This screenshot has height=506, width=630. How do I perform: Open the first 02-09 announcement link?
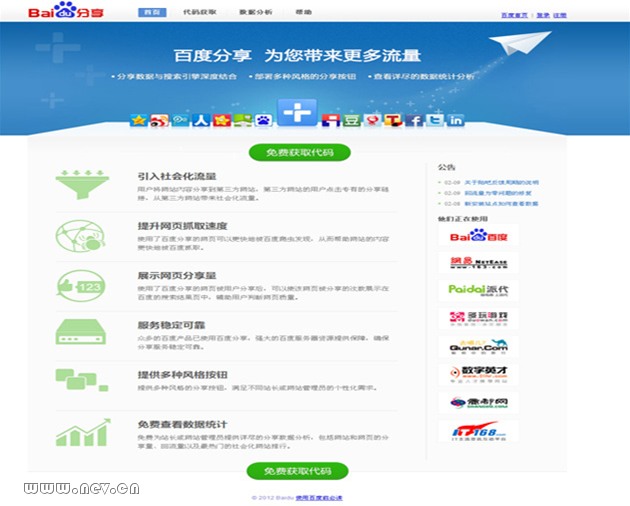coord(501,182)
